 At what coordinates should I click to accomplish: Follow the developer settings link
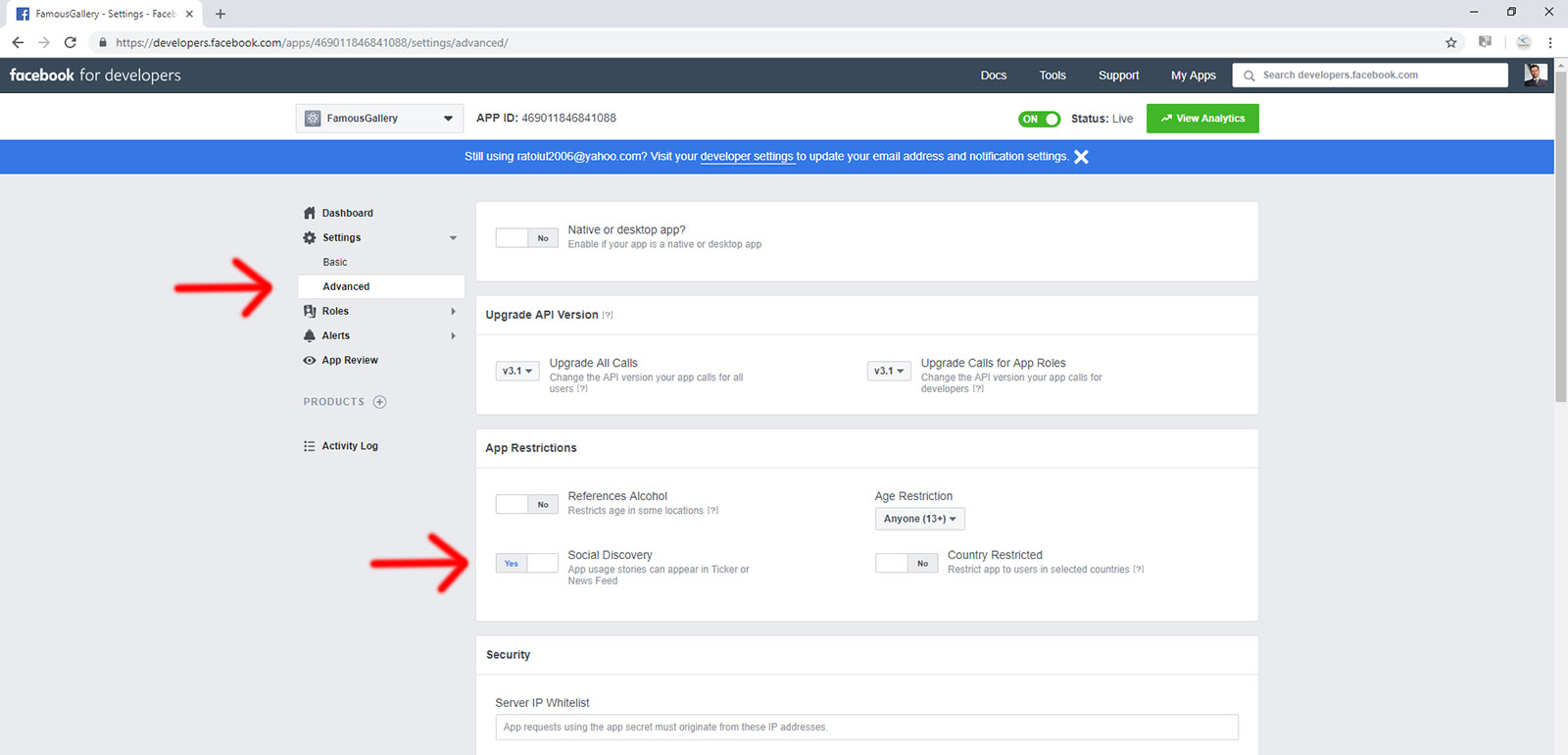click(x=746, y=157)
